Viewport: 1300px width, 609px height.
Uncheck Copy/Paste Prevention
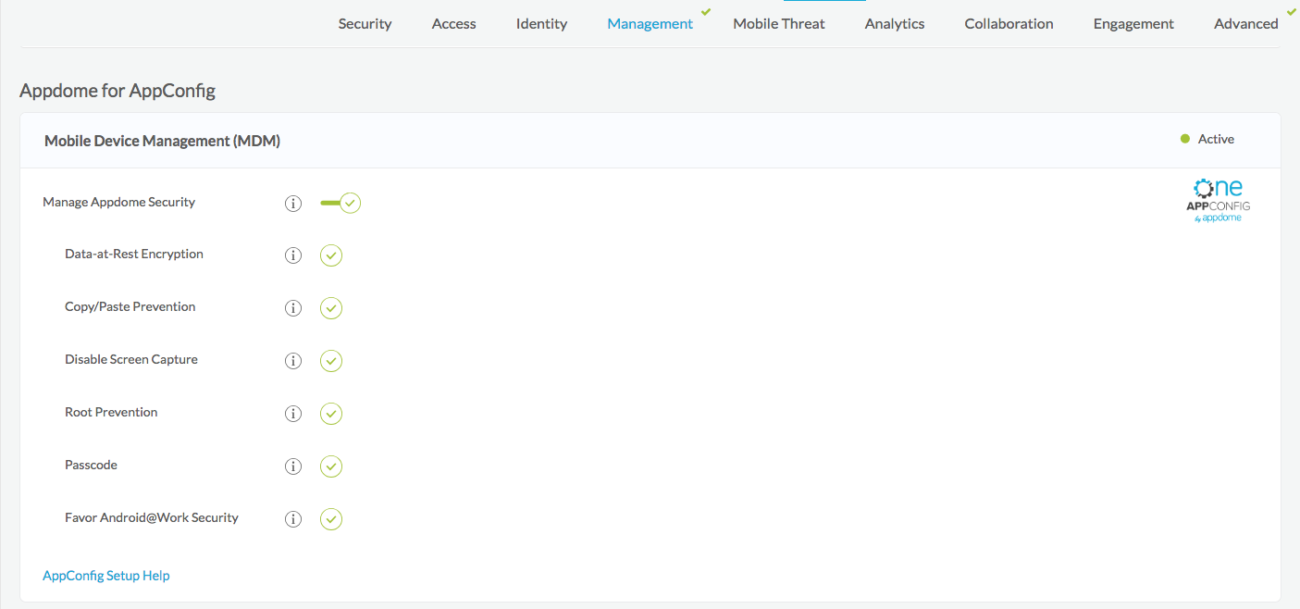coord(331,308)
